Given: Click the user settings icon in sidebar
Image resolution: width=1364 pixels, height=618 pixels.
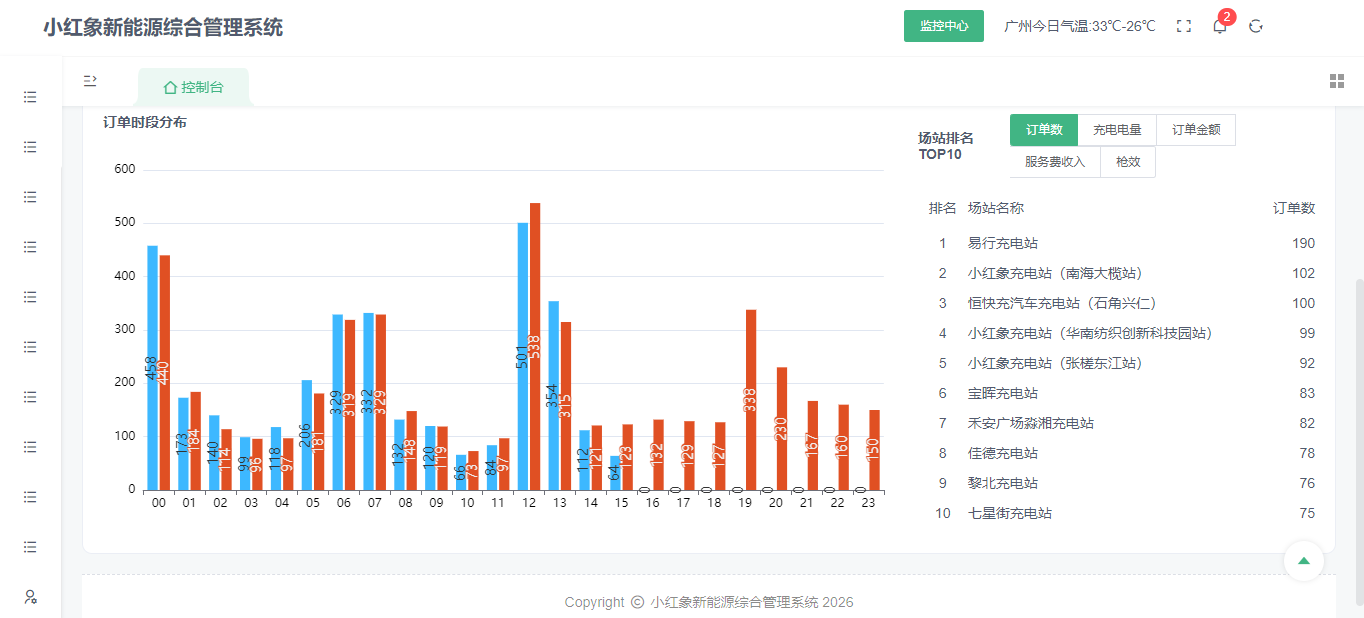Looking at the screenshot, I should point(30,597).
